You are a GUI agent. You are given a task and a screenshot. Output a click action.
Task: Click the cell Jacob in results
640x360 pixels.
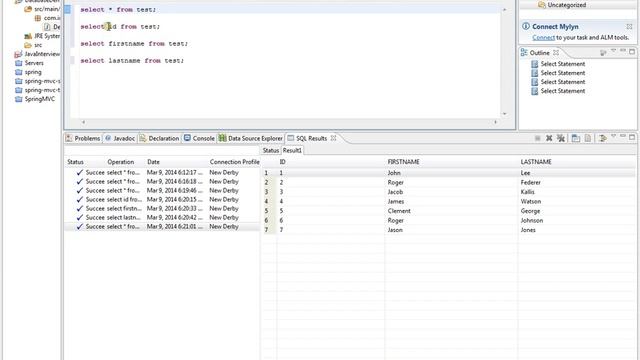coord(395,192)
